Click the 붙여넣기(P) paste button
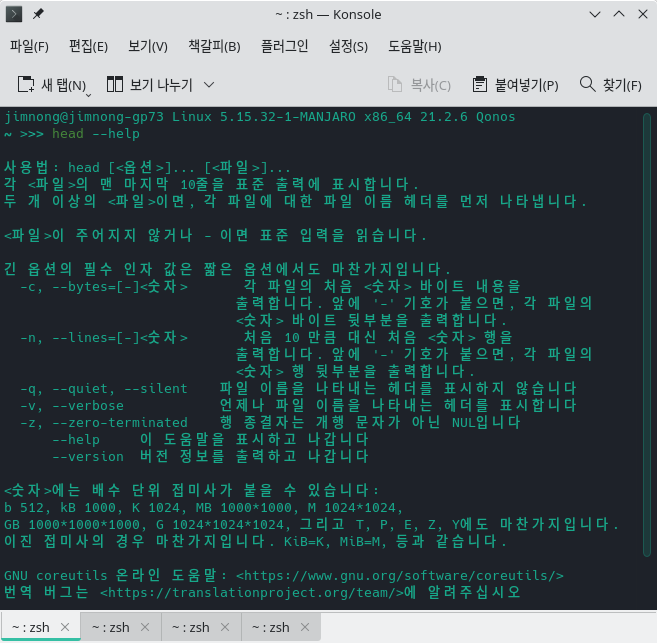657x643 pixels. point(515,85)
